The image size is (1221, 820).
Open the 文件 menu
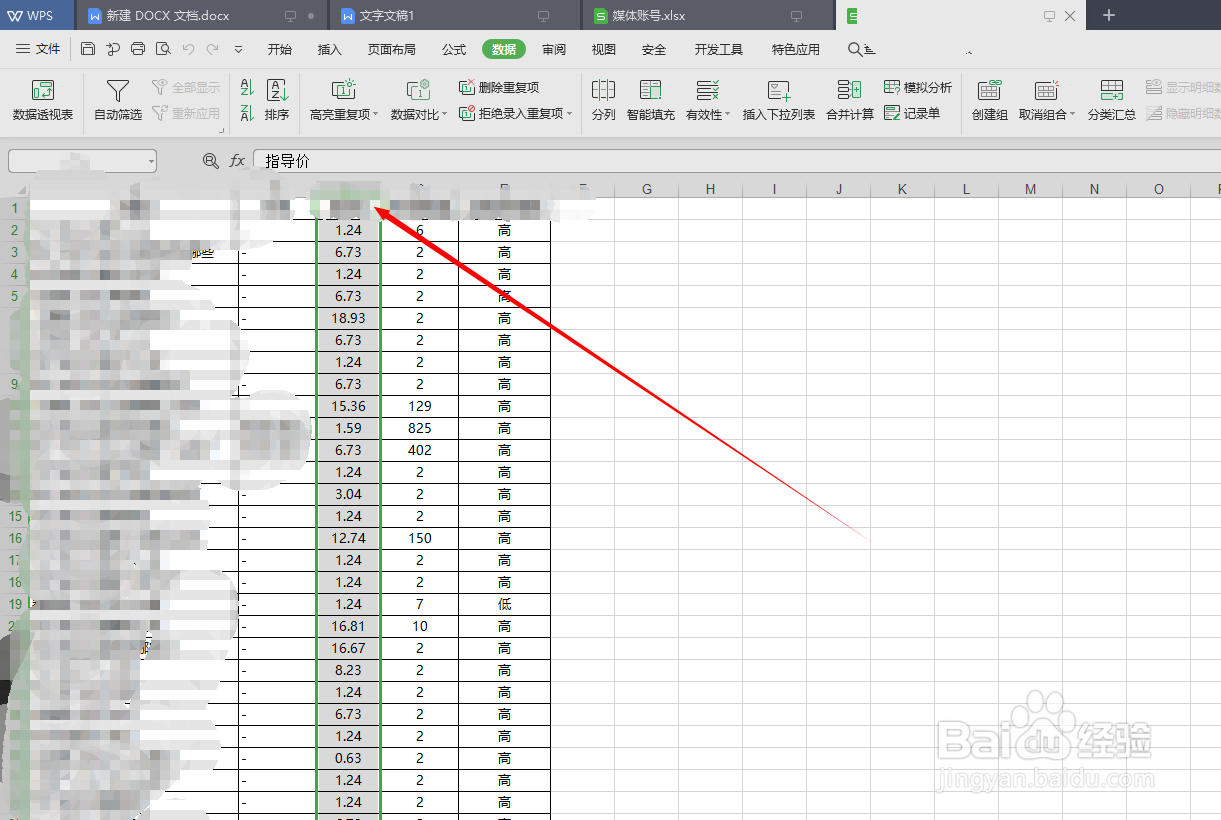[x=38, y=49]
